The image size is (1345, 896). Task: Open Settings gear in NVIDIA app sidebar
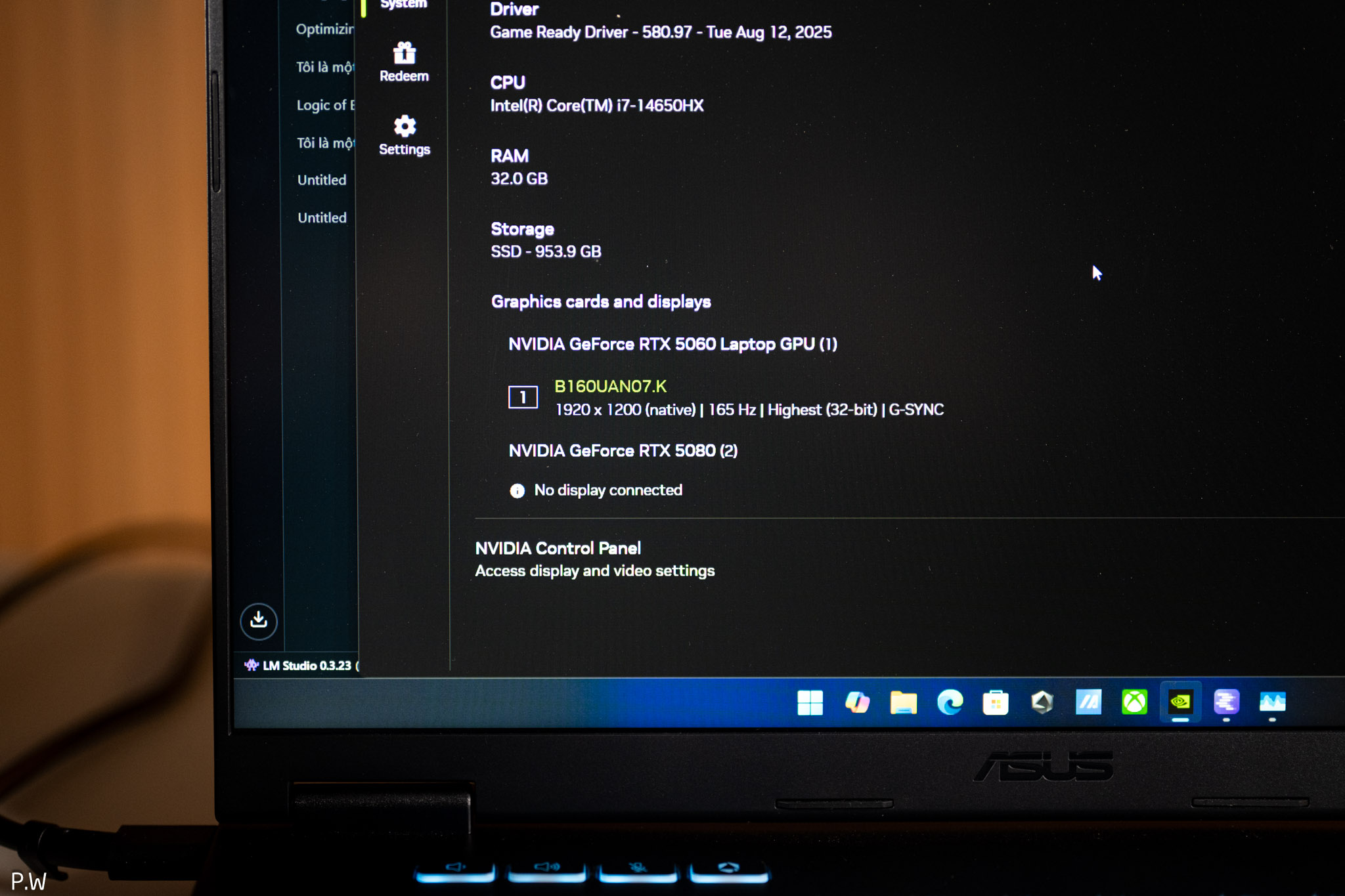[x=405, y=135]
